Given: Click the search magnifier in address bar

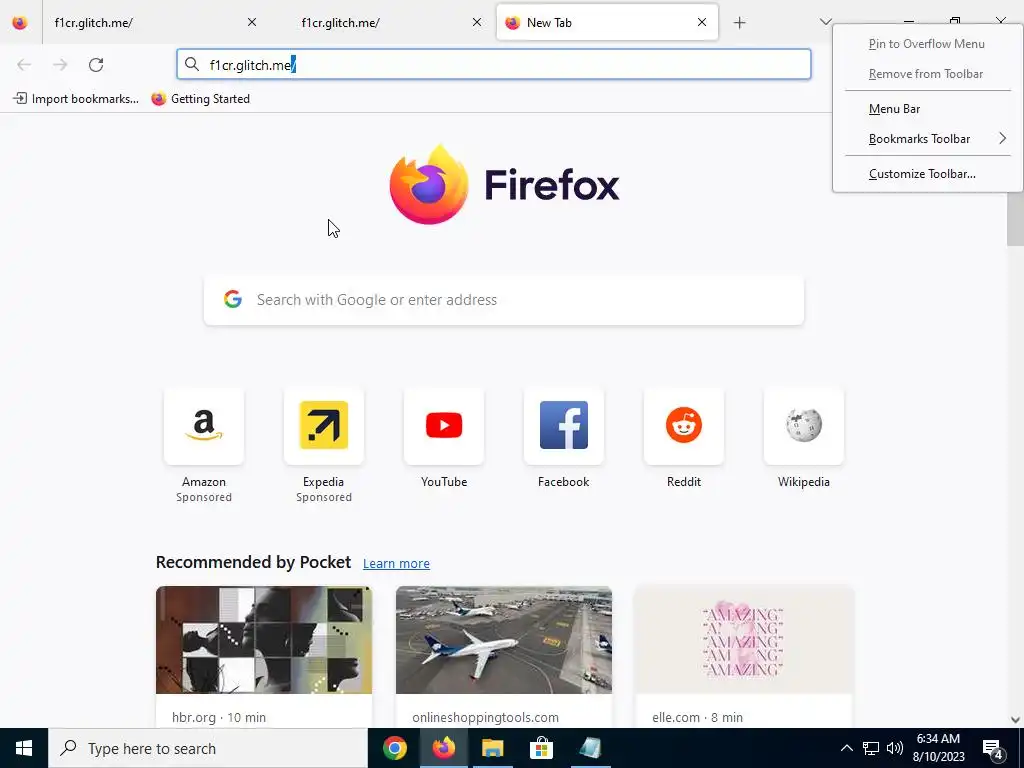Looking at the screenshot, I should pyautogui.click(x=191, y=64).
